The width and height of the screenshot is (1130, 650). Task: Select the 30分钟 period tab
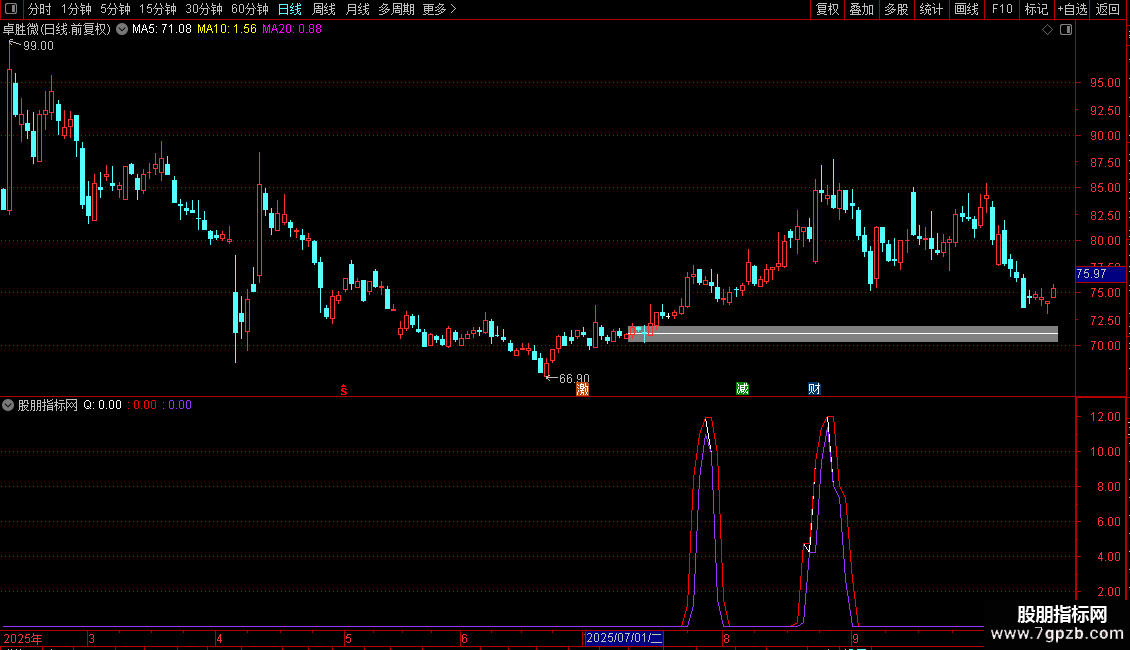coord(204,9)
